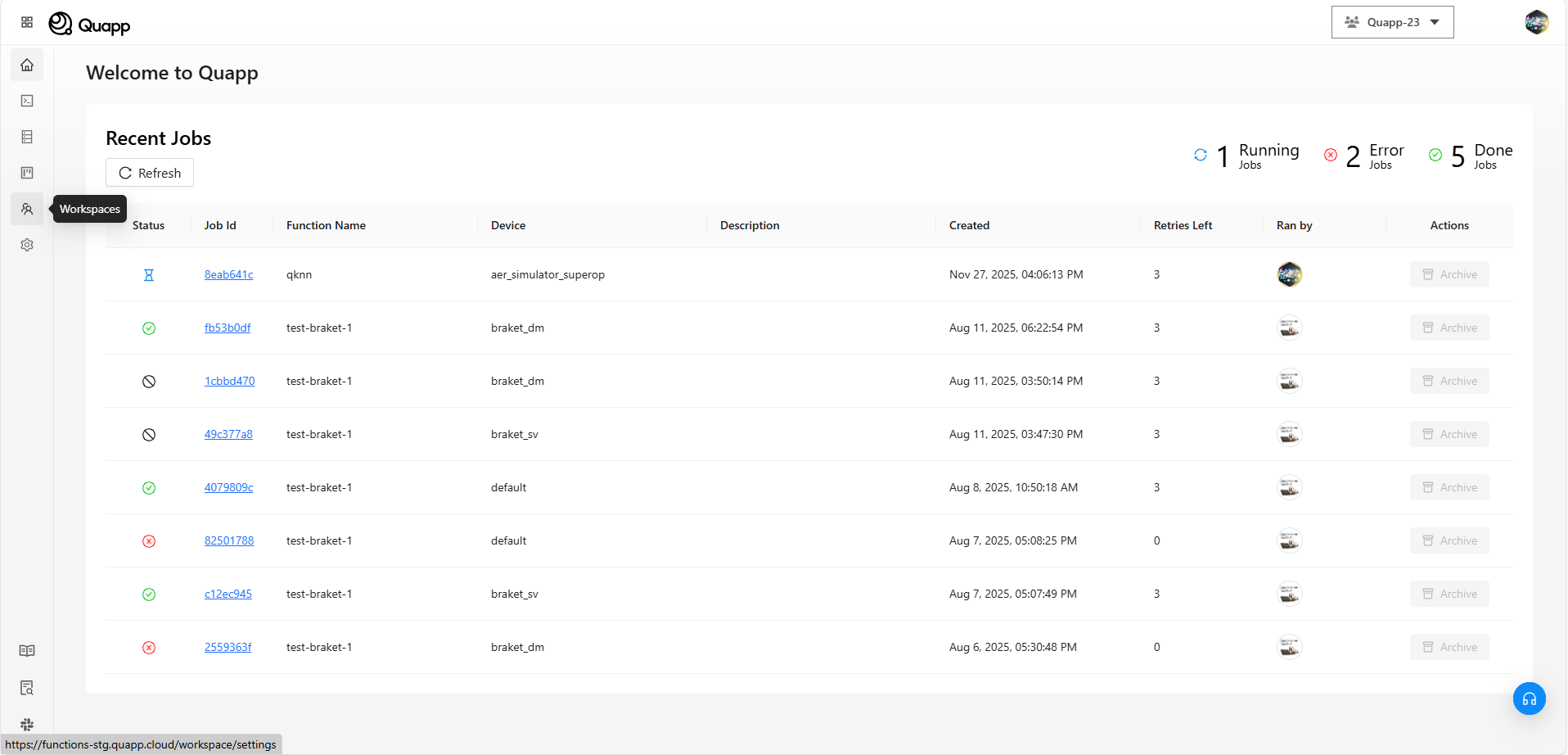Click the Quapp logo
Image resolution: width=1568 pixels, height=755 pixels.
point(90,25)
